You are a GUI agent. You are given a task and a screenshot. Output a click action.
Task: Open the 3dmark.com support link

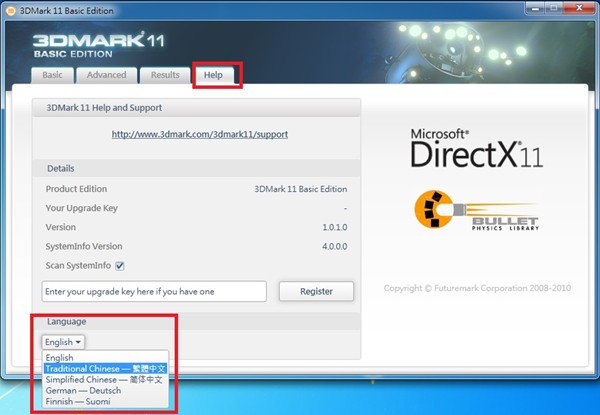(x=200, y=133)
